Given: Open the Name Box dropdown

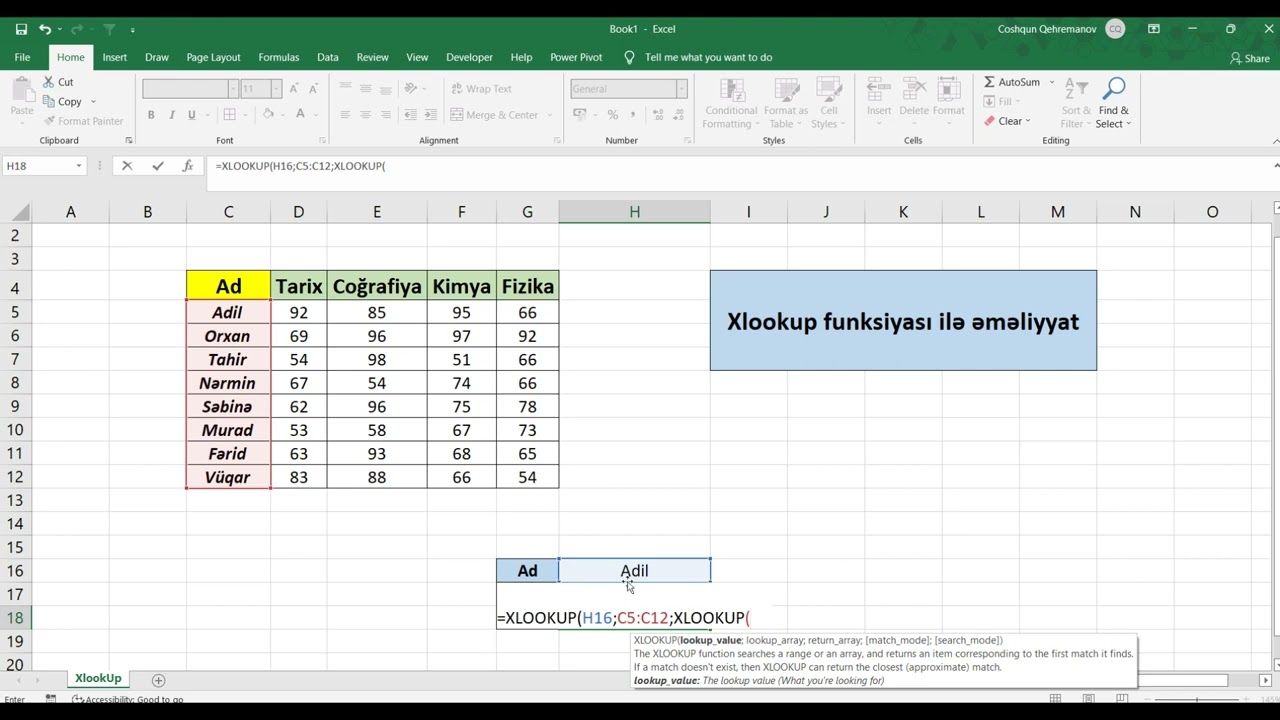Looking at the screenshot, I should 79,166.
